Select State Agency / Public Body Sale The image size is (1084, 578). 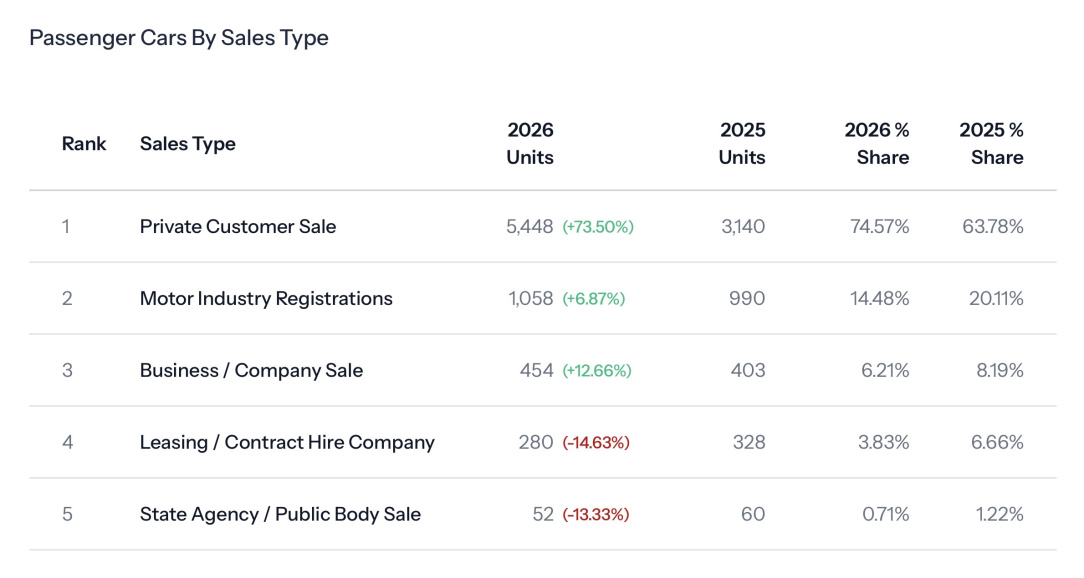(280, 515)
